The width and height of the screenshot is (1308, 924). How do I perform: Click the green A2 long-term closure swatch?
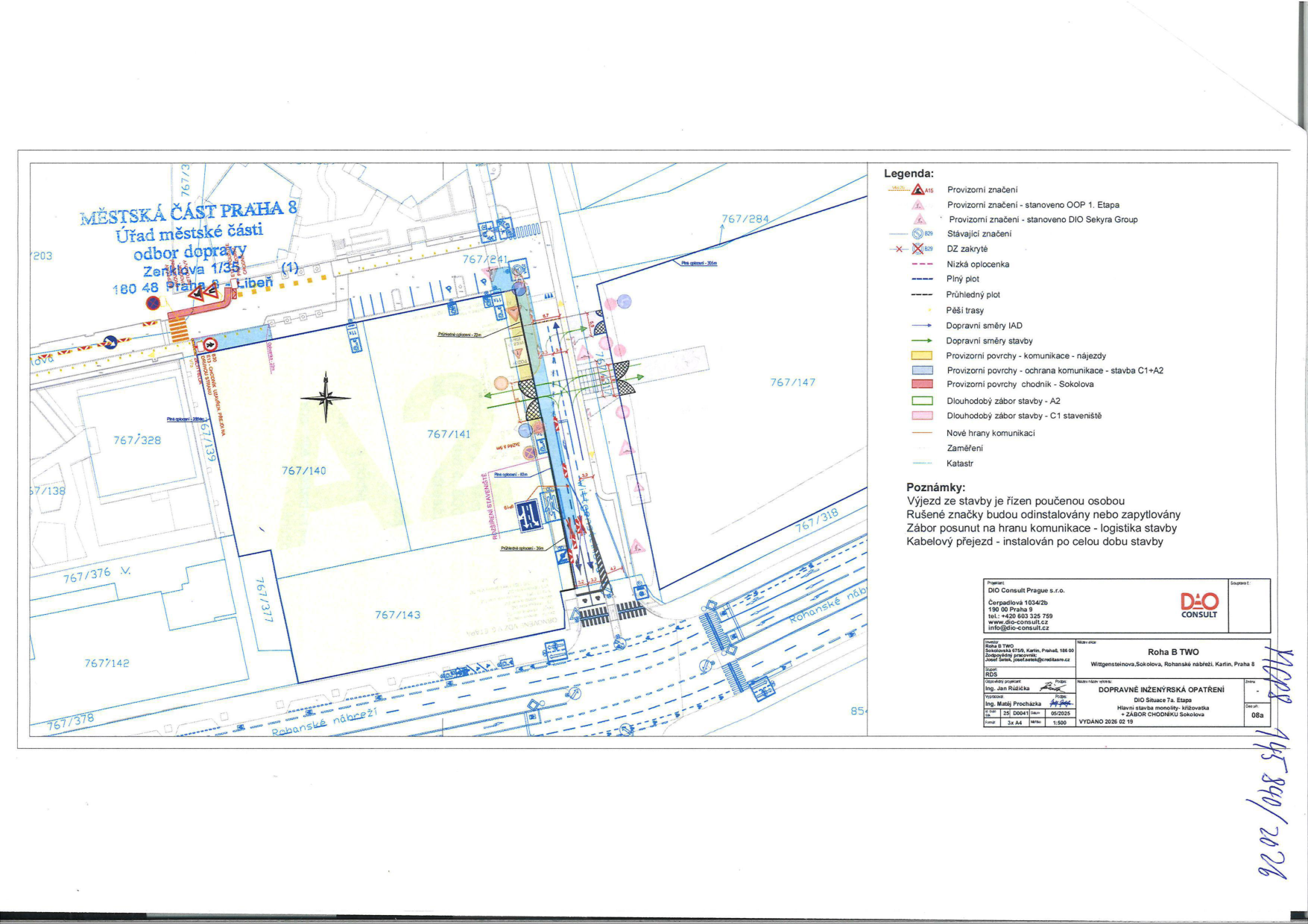click(922, 401)
